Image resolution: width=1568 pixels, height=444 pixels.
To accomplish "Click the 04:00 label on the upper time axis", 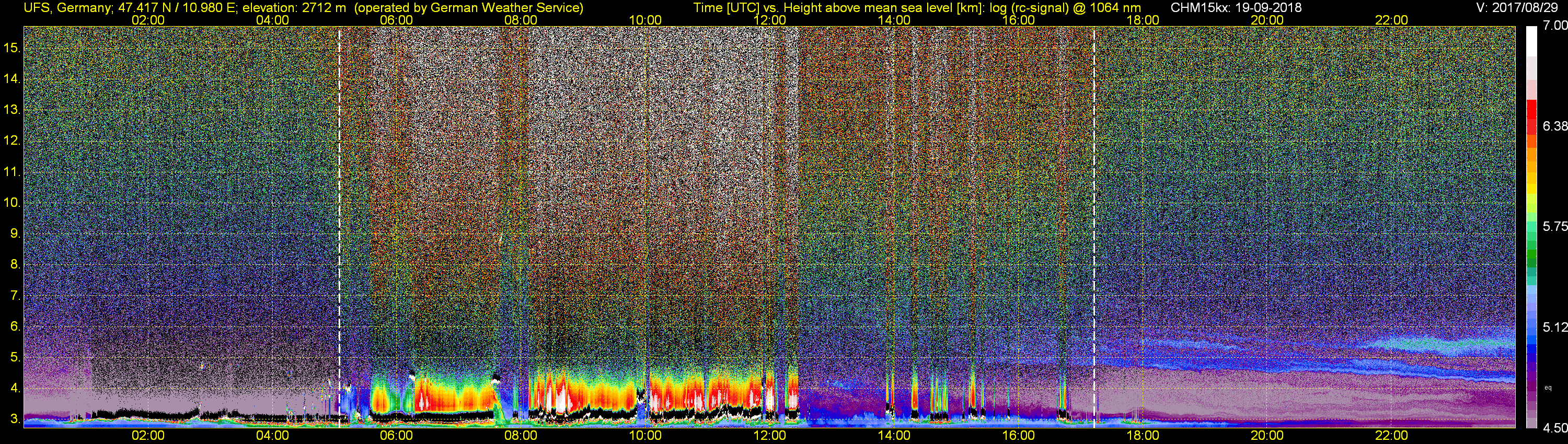I will pos(272,20).
